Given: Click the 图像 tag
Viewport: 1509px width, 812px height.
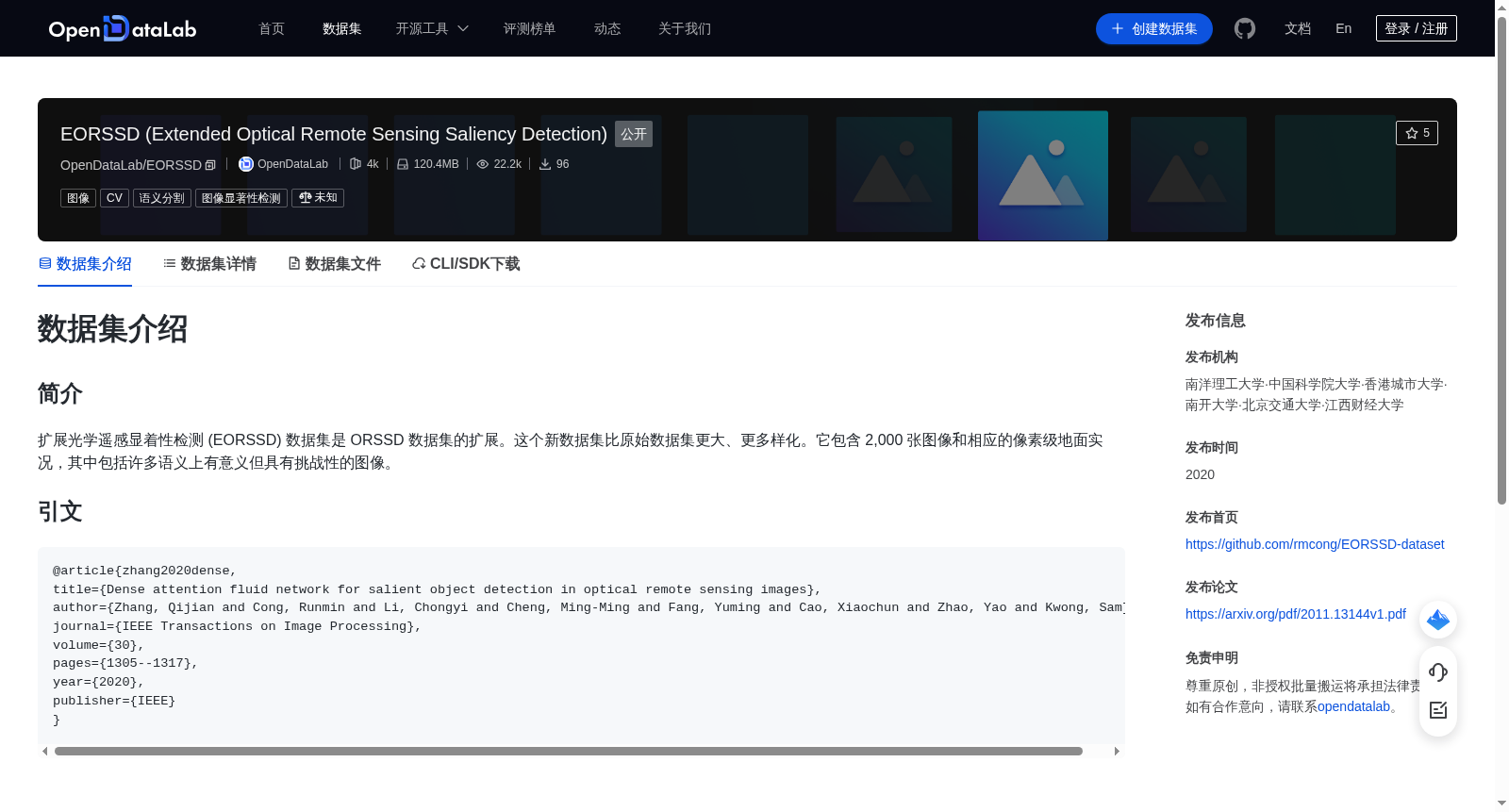Looking at the screenshot, I should [78, 198].
